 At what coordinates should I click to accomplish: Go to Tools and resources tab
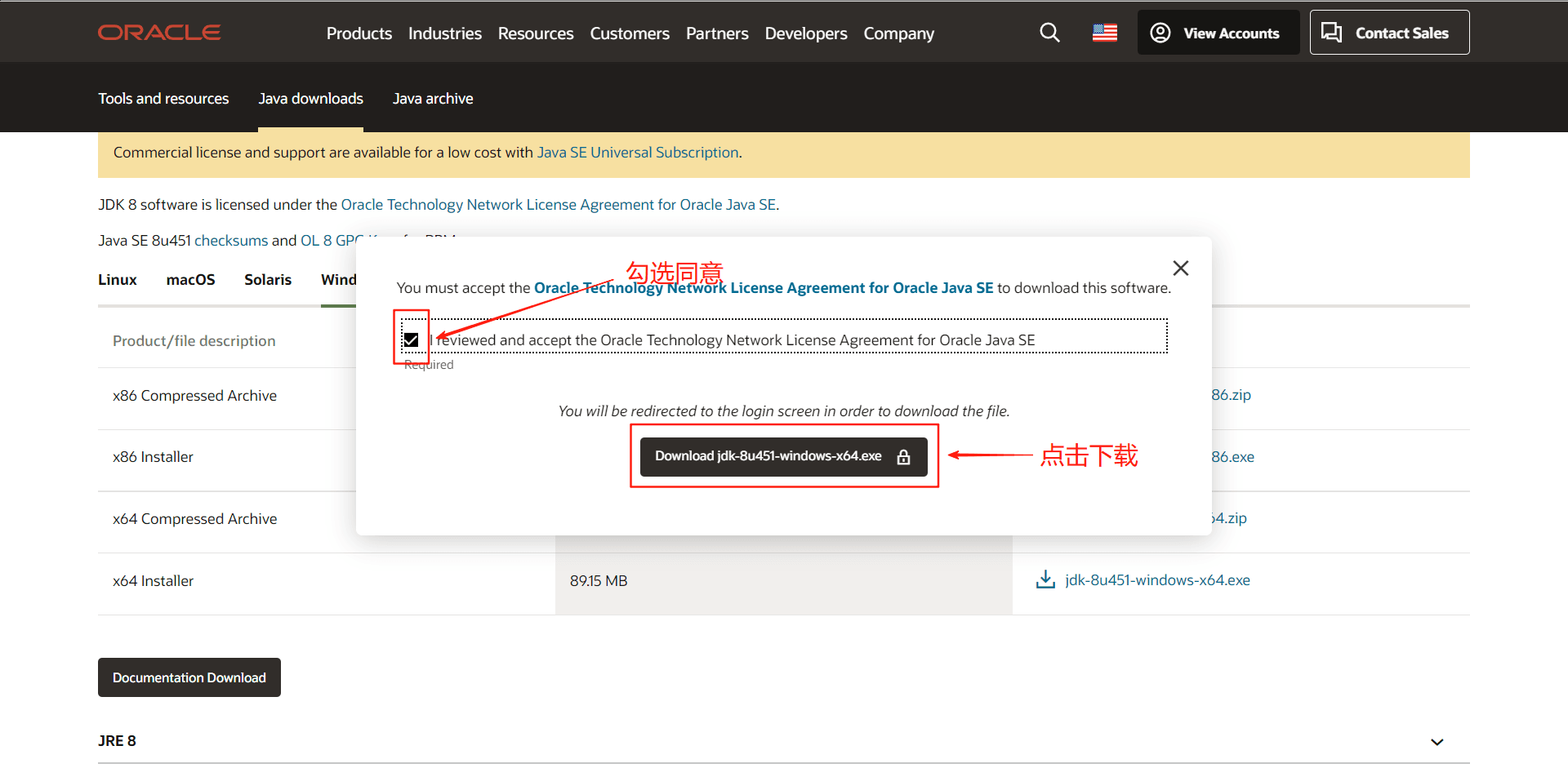tap(163, 99)
